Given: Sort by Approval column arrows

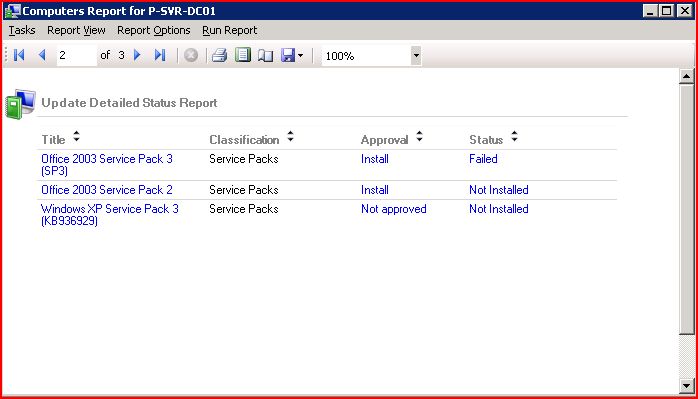Looking at the screenshot, I should 419,136.
